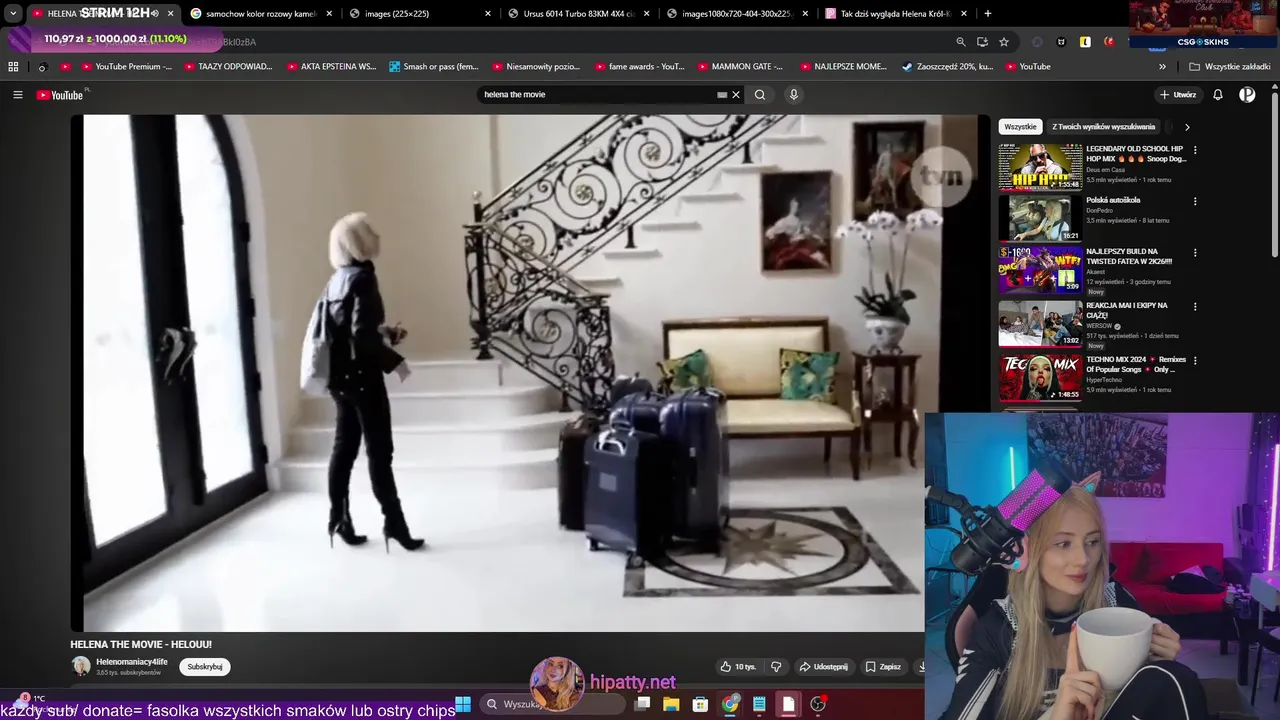Open options menu for Polská autoškola video
Image resolution: width=1280 pixels, height=720 pixels.
pos(1195,201)
